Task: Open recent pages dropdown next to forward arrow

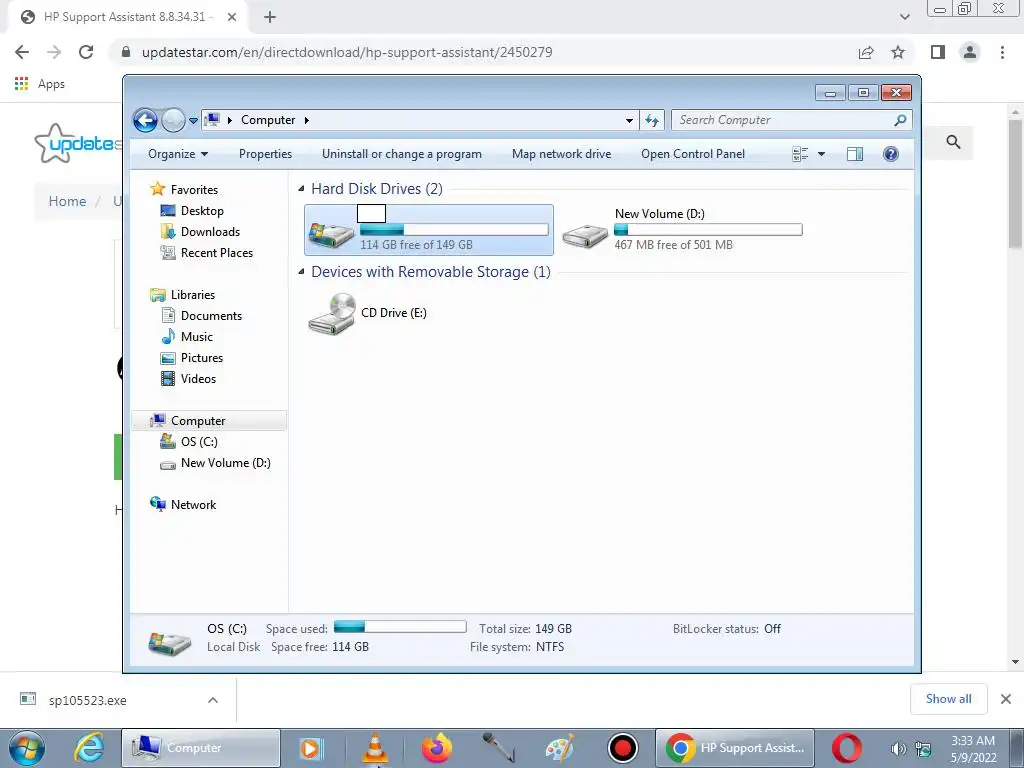Action: pyautogui.click(x=193, y=121)
